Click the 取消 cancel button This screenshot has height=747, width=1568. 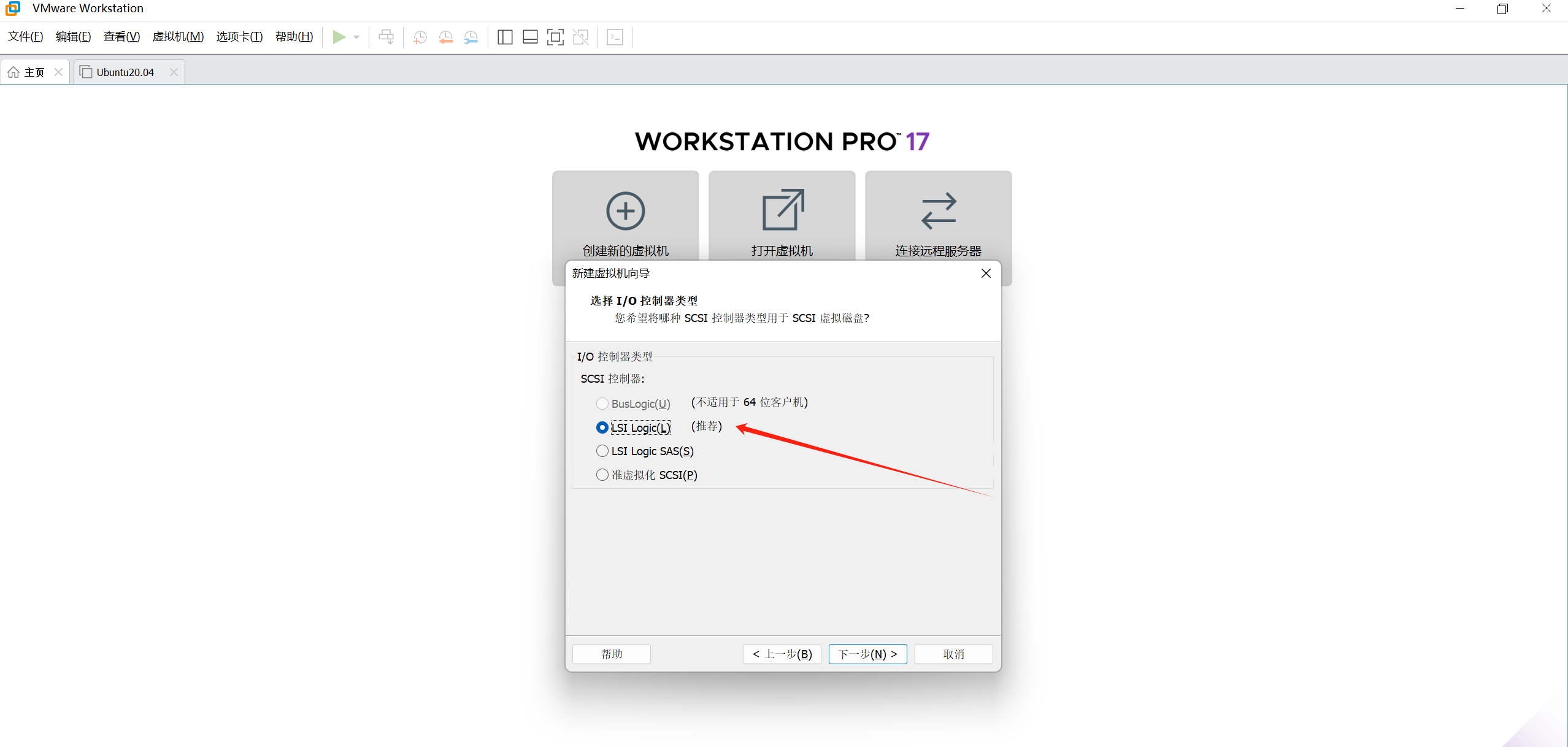coord(954,654)
